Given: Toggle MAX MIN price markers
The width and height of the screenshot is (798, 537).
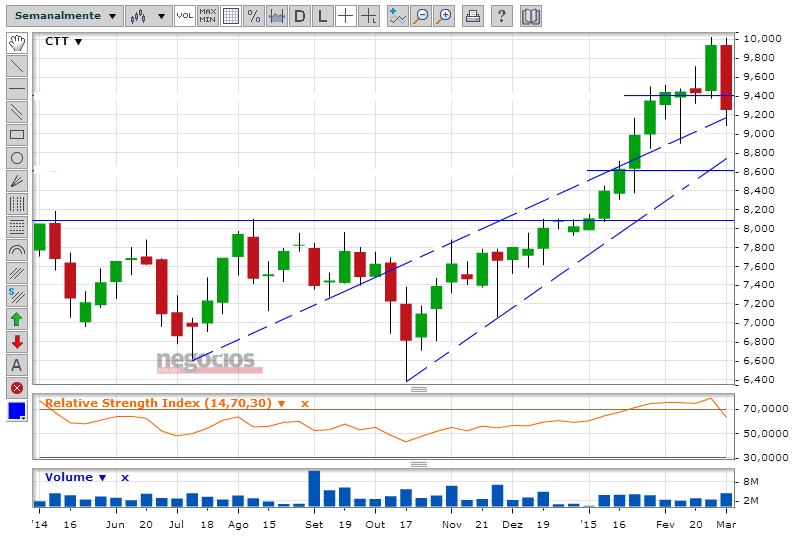Looking at the screenshot, I should (x=208, y=16).
